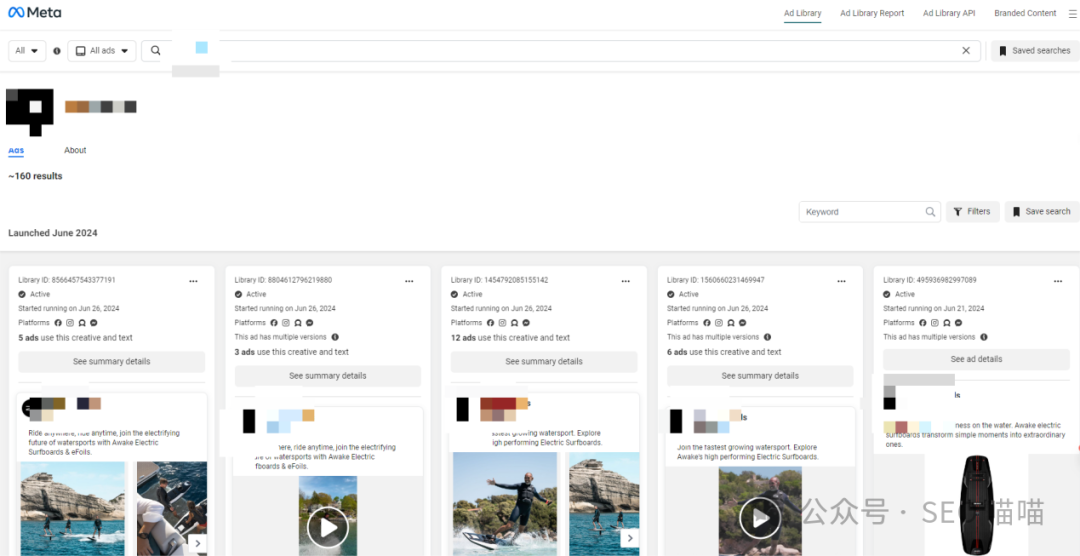
Task: Clear the search field with X icon
Action: click(966, 51)
